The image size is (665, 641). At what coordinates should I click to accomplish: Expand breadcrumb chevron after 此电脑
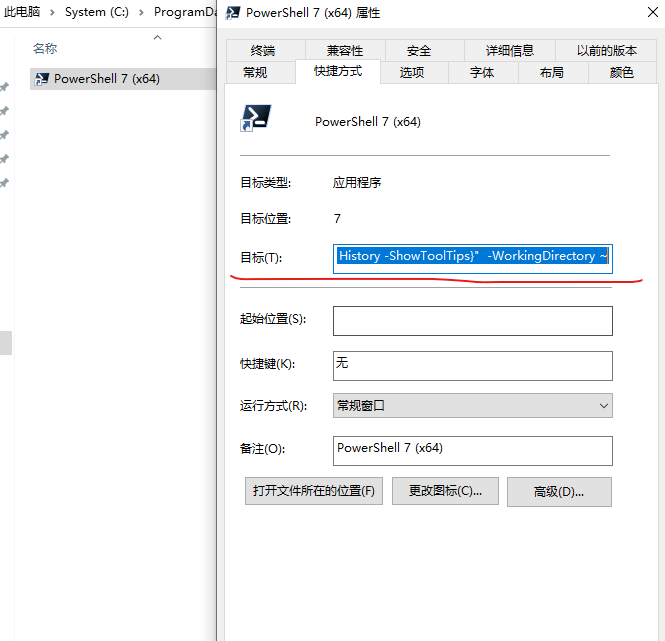click(x=52, y=13)
